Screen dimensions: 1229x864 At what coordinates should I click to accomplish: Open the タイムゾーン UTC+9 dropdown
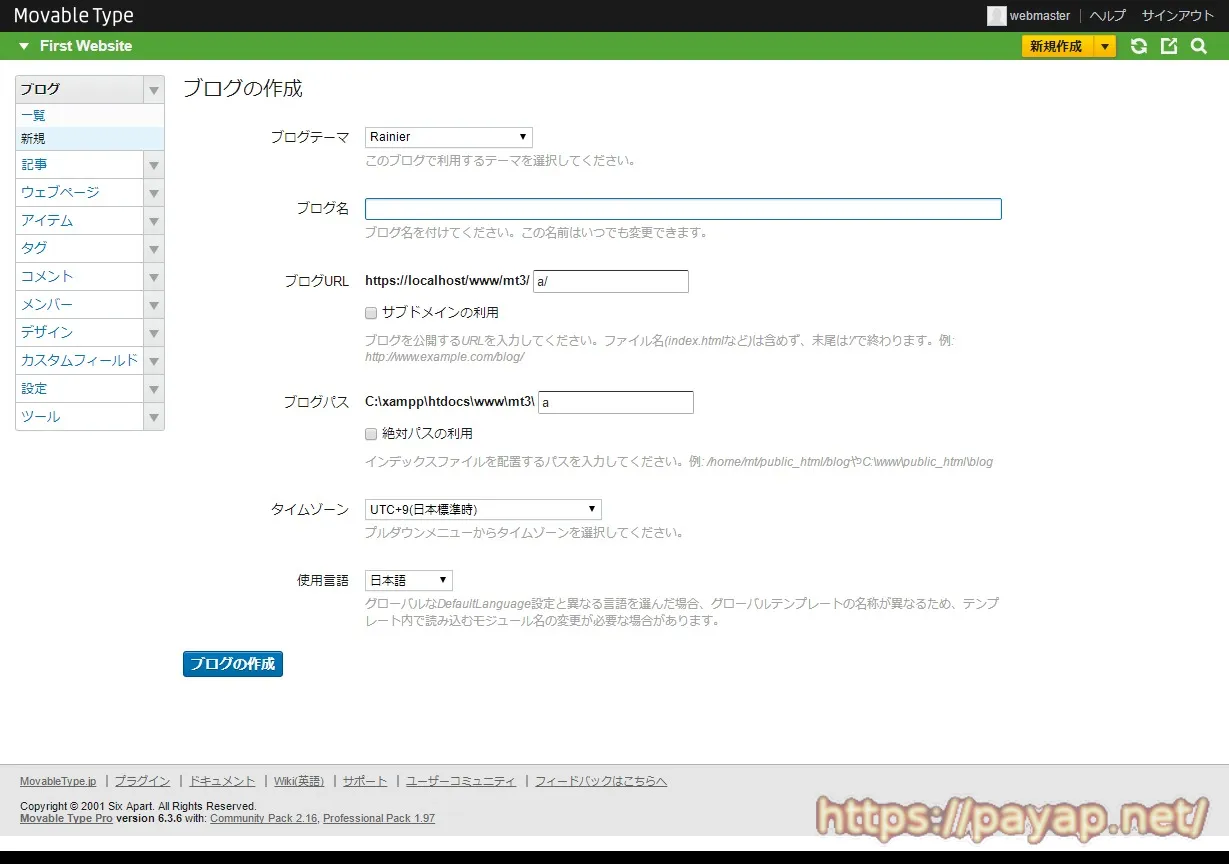pos(483,509)
